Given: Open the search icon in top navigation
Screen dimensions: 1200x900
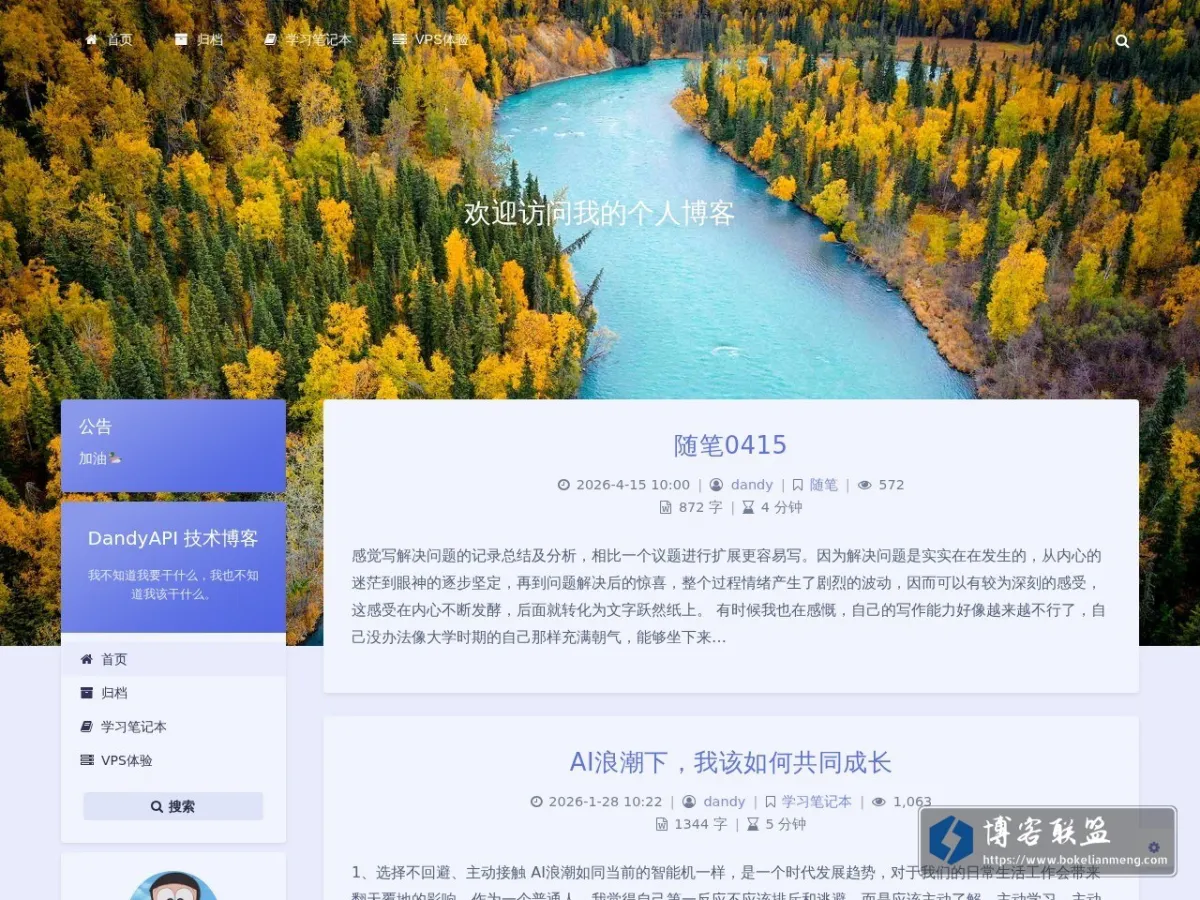Looking at the screenshot, I should pos(1122,41).
